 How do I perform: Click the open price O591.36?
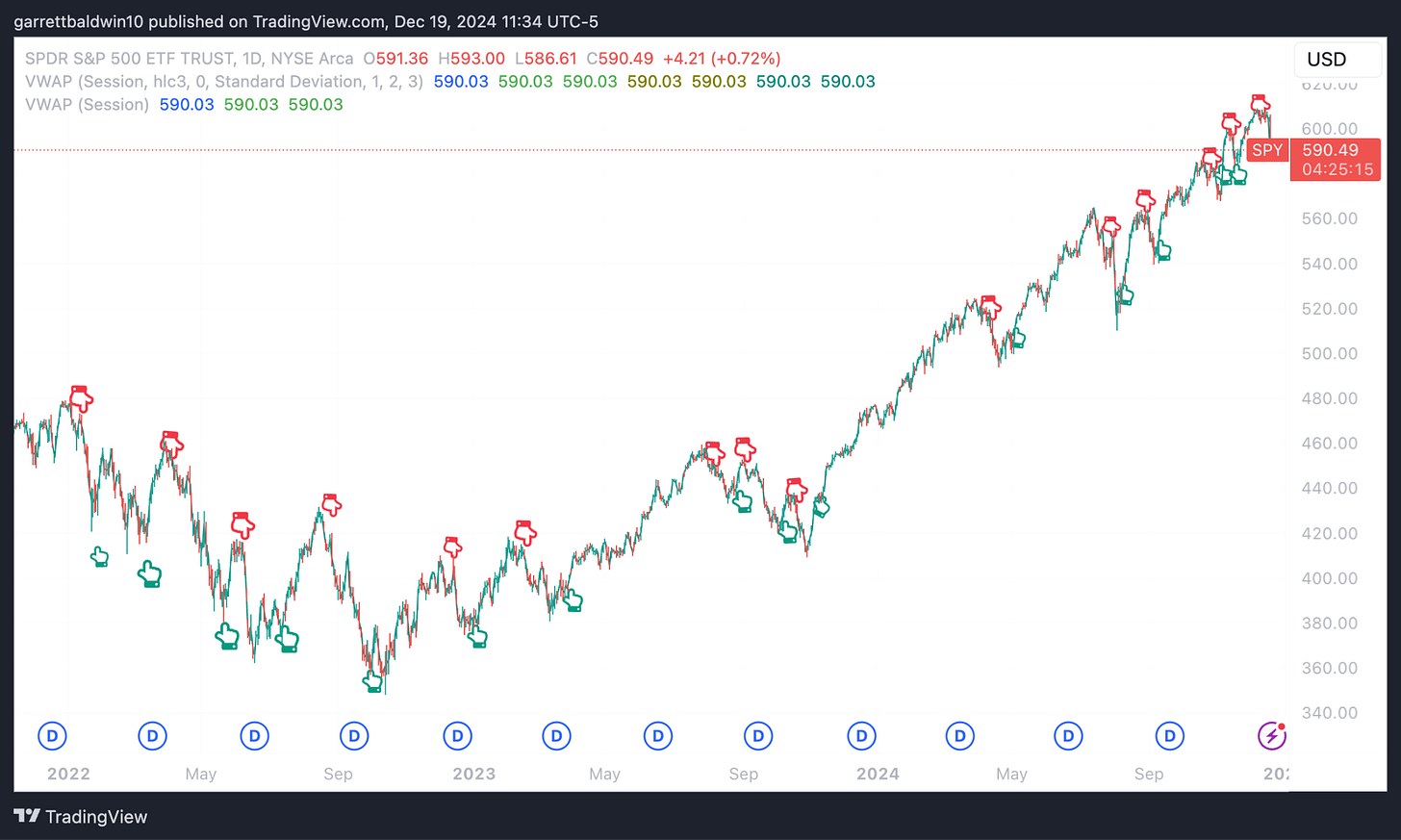(395, 59)
